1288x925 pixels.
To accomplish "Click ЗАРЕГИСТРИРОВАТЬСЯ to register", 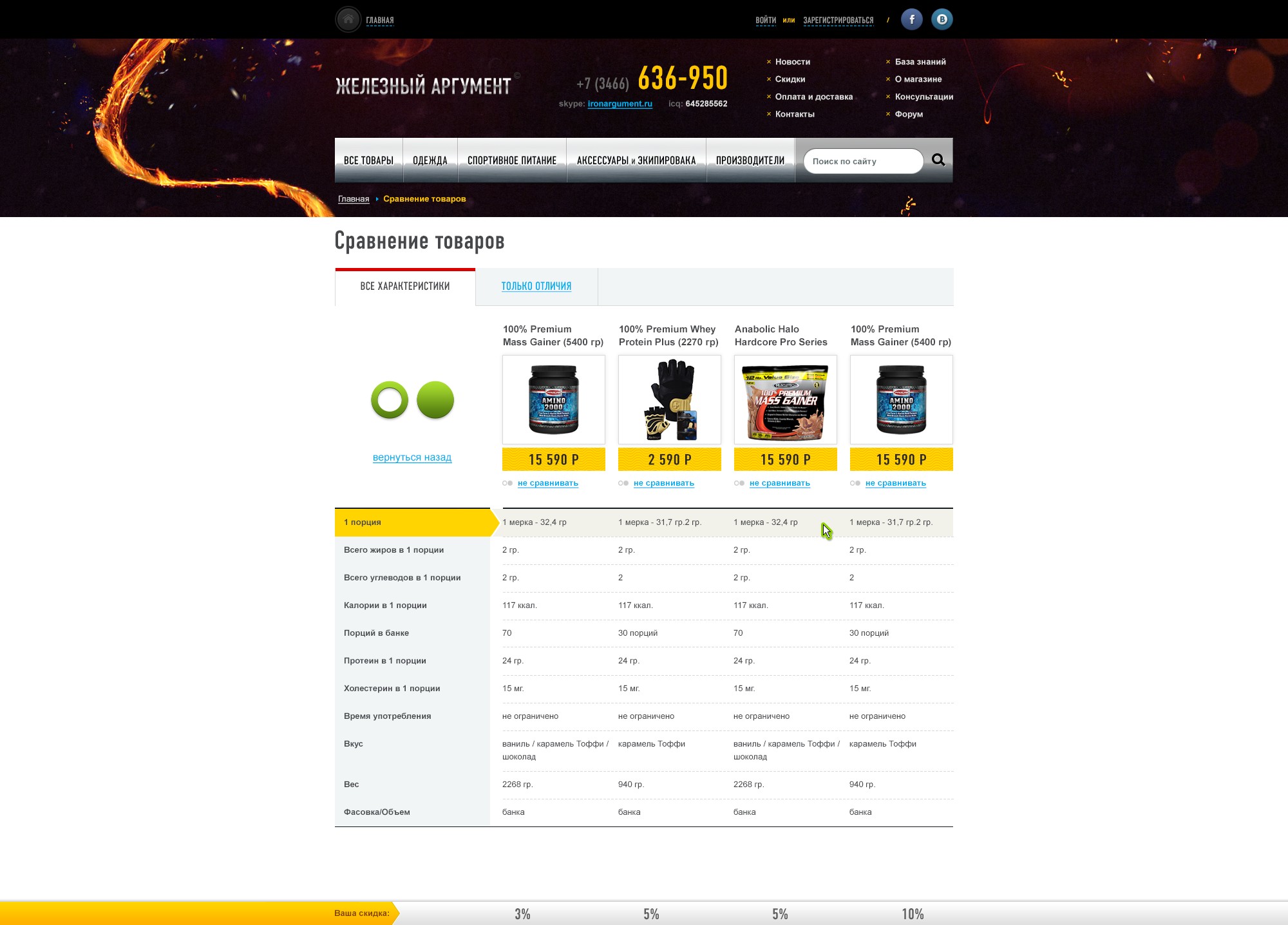I will pyautogui.click(x=838, y=20).
